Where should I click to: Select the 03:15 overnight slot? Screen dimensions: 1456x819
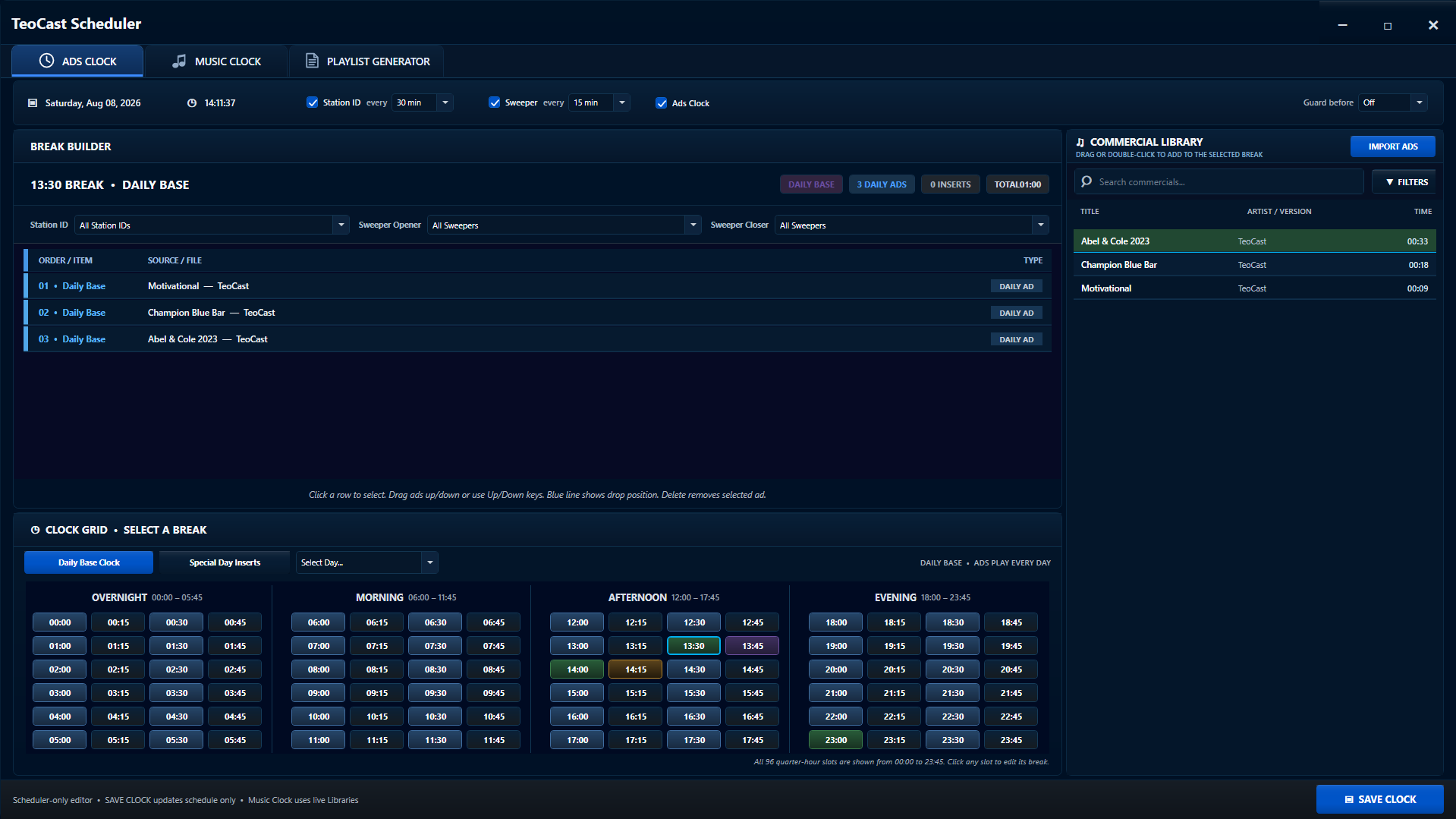coord(118,693)
